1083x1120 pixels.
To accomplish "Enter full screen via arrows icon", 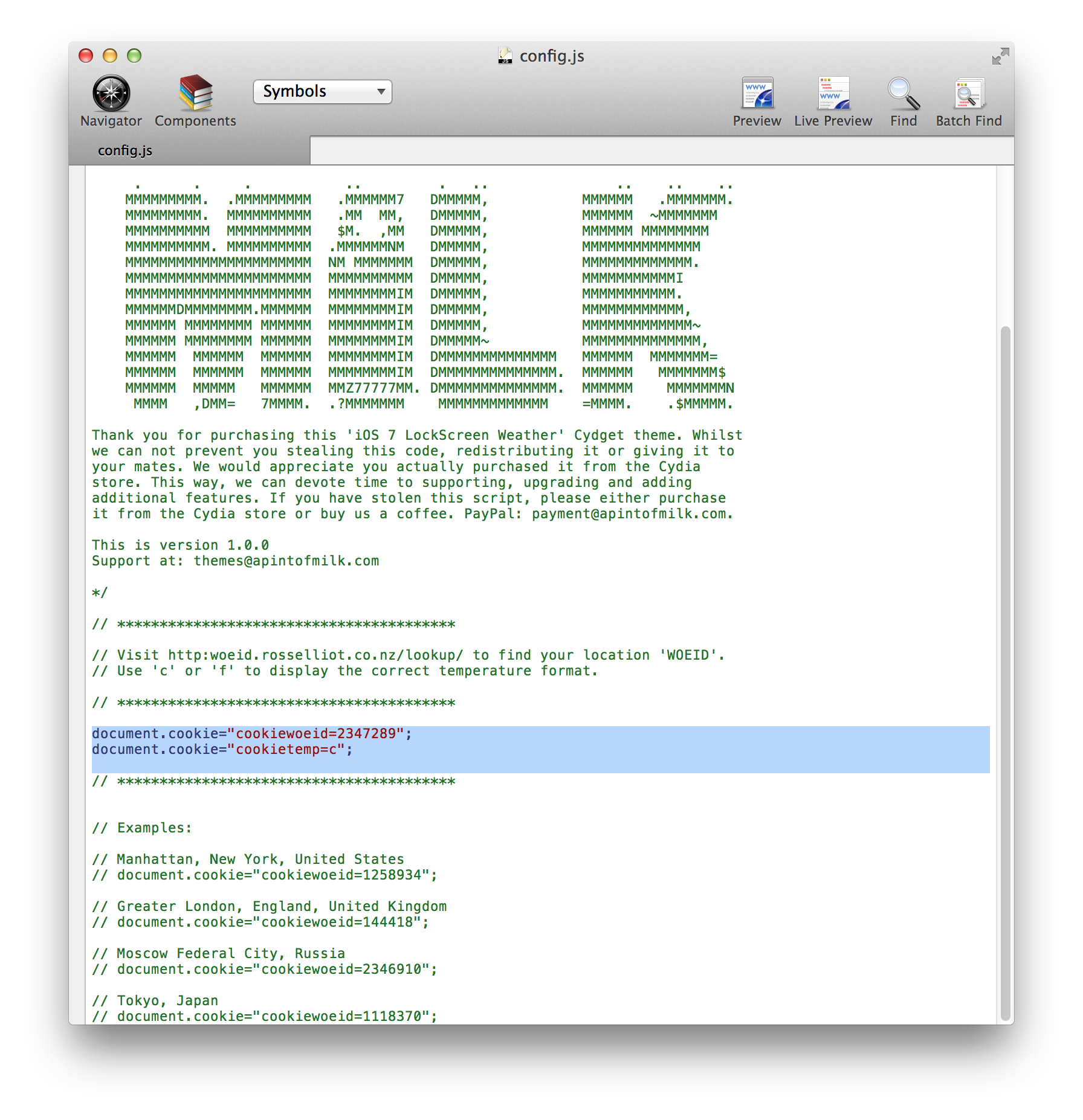I will pyautogui.click(x=1001, y=56).
